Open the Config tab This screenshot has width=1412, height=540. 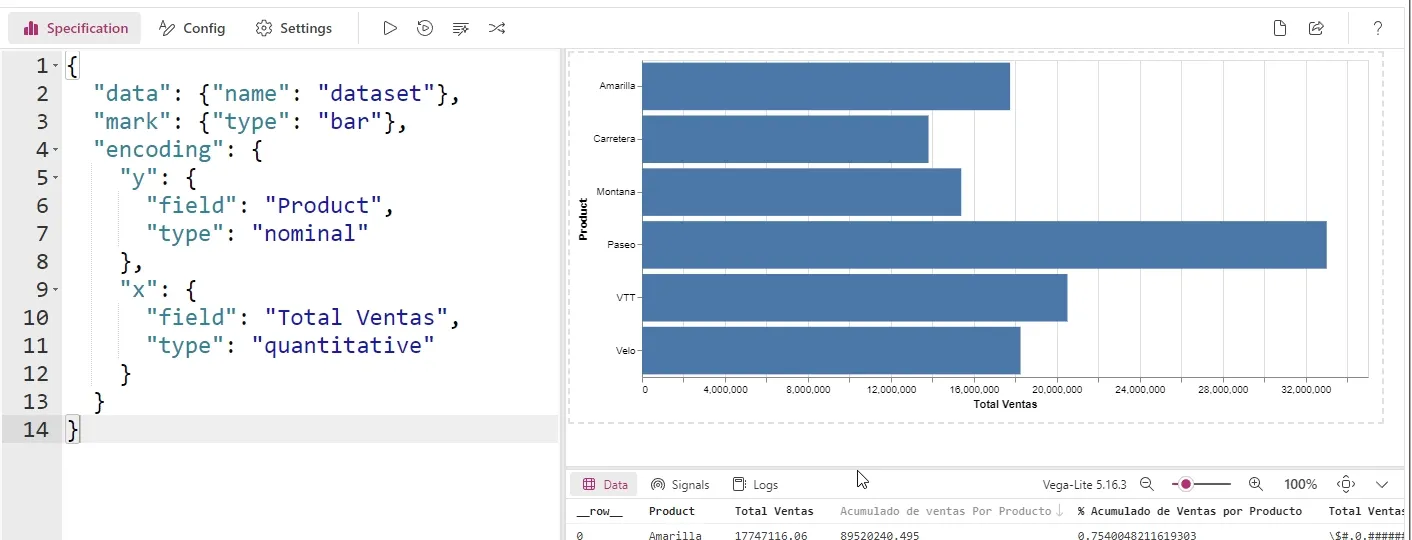coord(193,28)
